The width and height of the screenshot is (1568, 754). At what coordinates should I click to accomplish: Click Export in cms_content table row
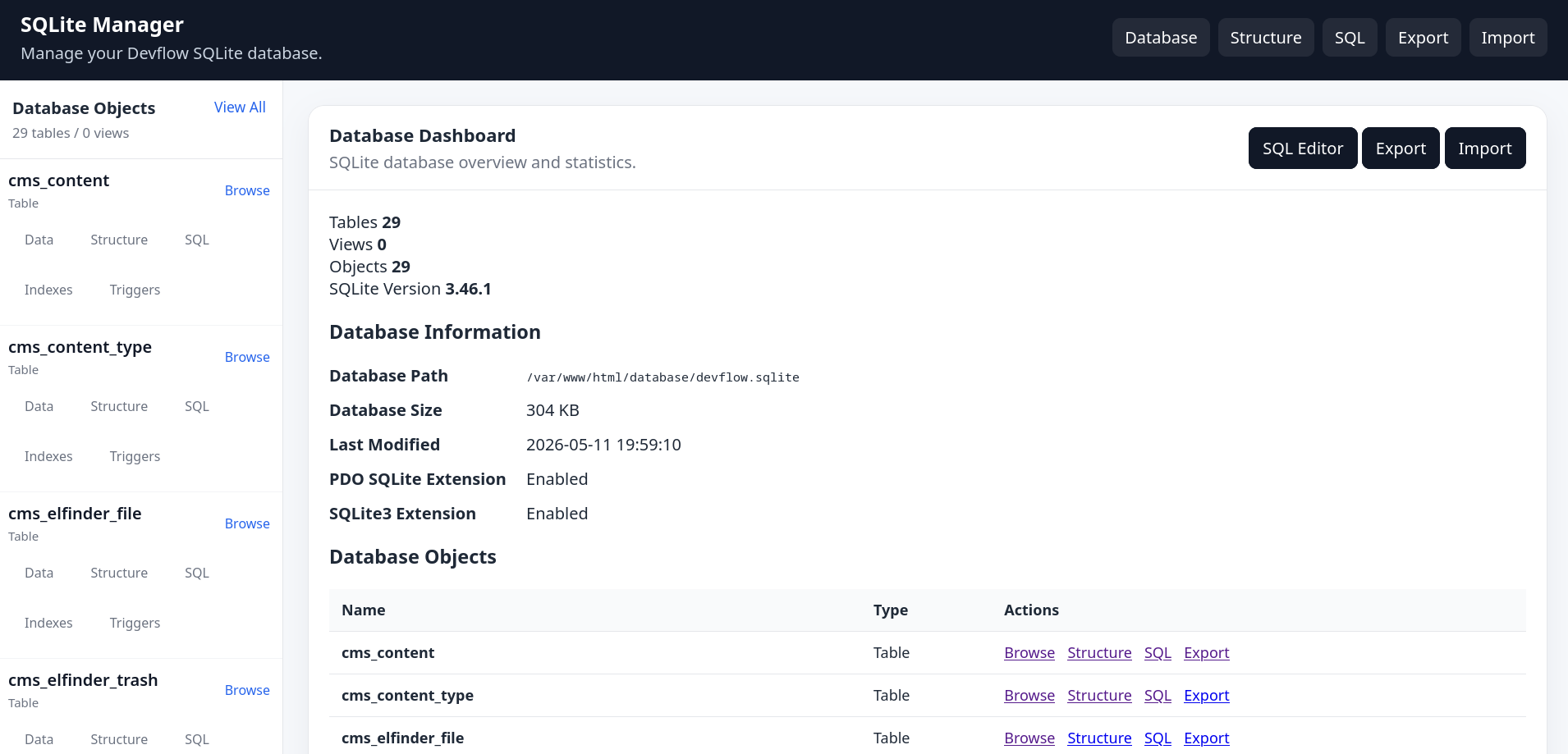[1207, 653]
